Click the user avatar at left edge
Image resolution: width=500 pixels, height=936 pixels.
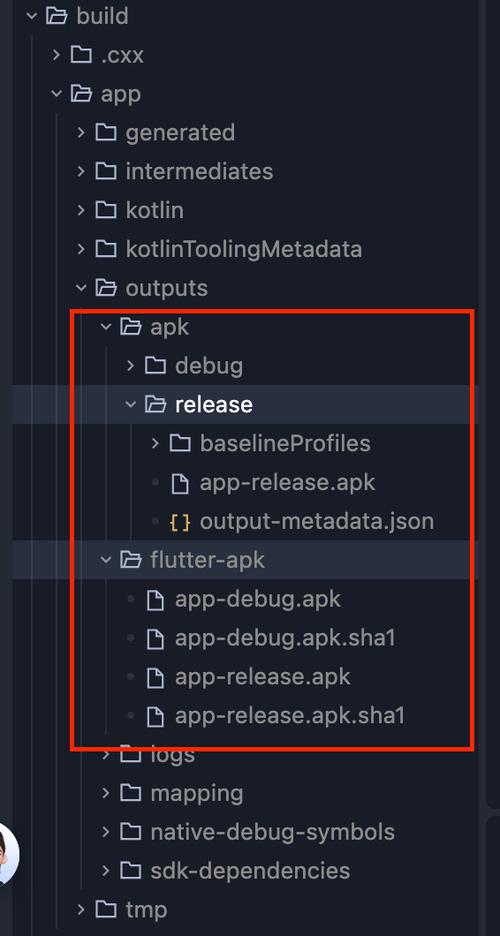click(8, 854)
